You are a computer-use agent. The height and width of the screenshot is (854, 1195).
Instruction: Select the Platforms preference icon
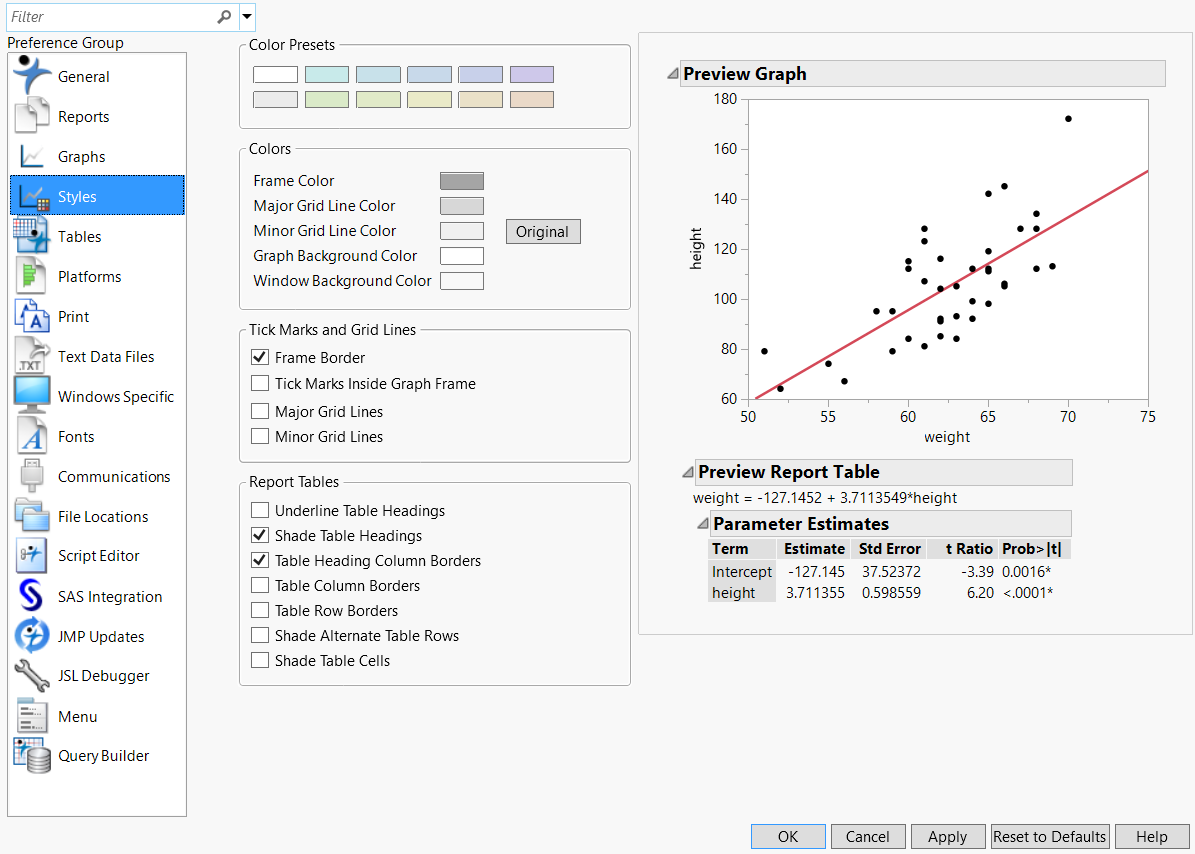point(30,276)
